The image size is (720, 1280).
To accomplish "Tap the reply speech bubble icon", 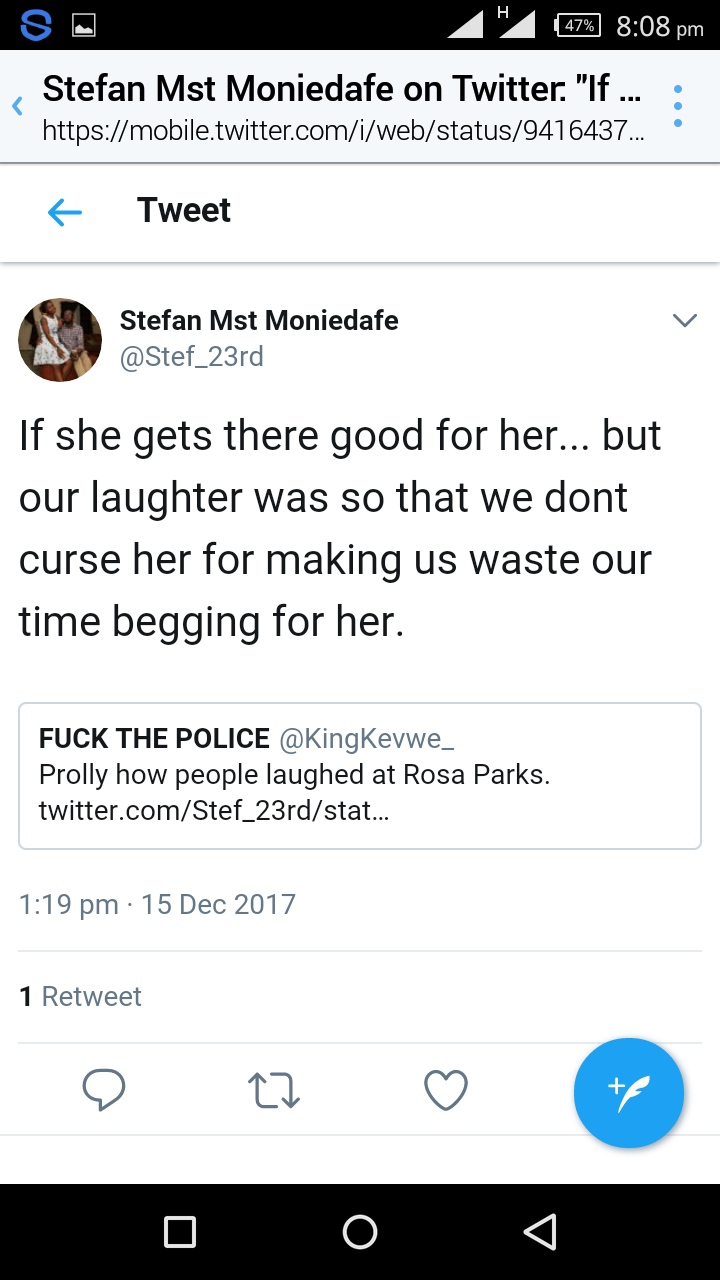I will coord(104,1090).
